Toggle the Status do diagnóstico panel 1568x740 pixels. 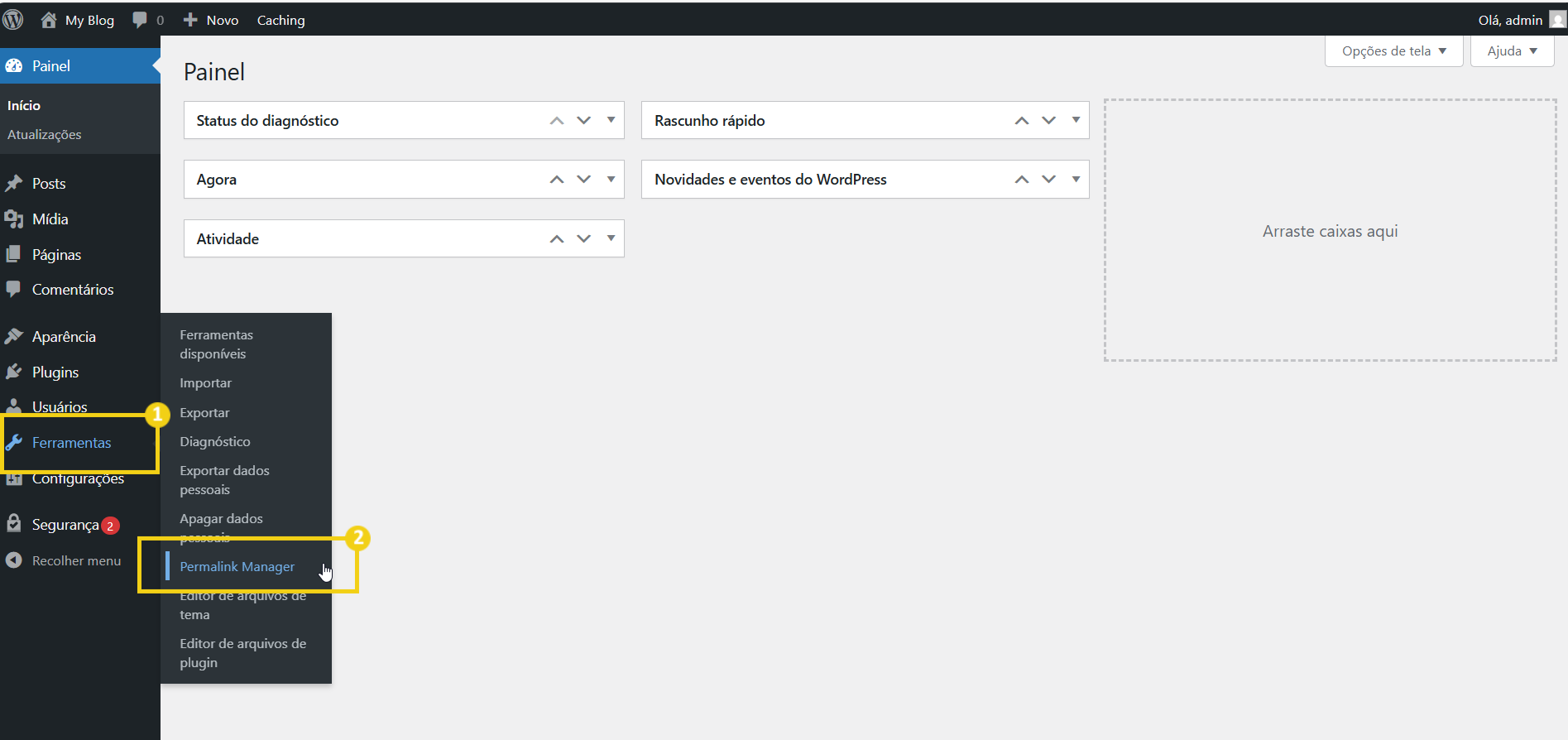(x=611, y=120)
